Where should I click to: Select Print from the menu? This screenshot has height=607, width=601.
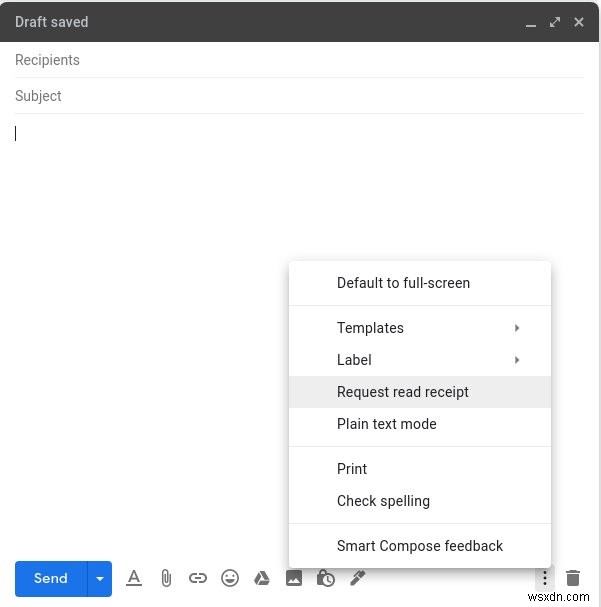click(420, 469)
